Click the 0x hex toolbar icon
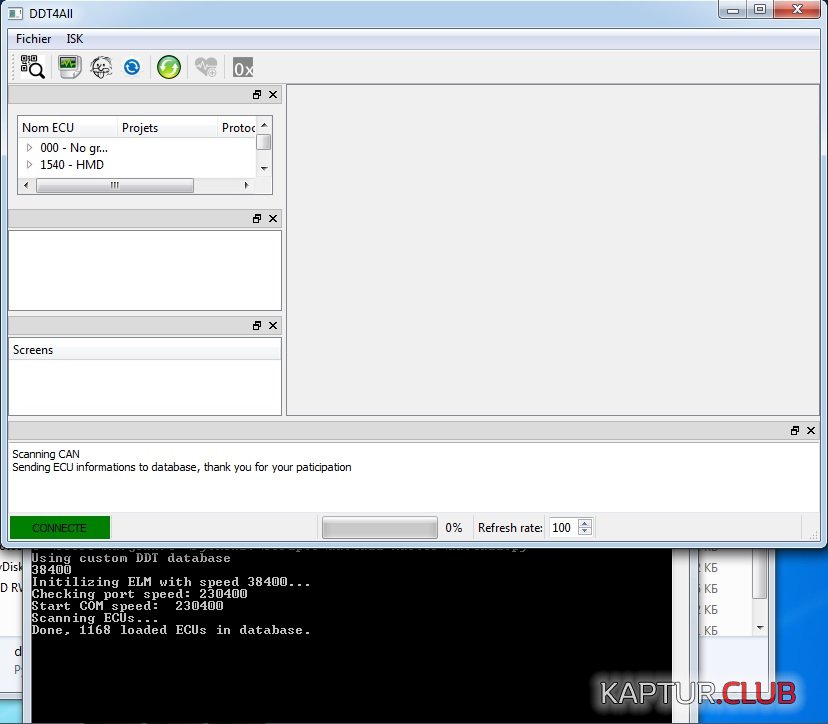 click(x=243, y=68)
